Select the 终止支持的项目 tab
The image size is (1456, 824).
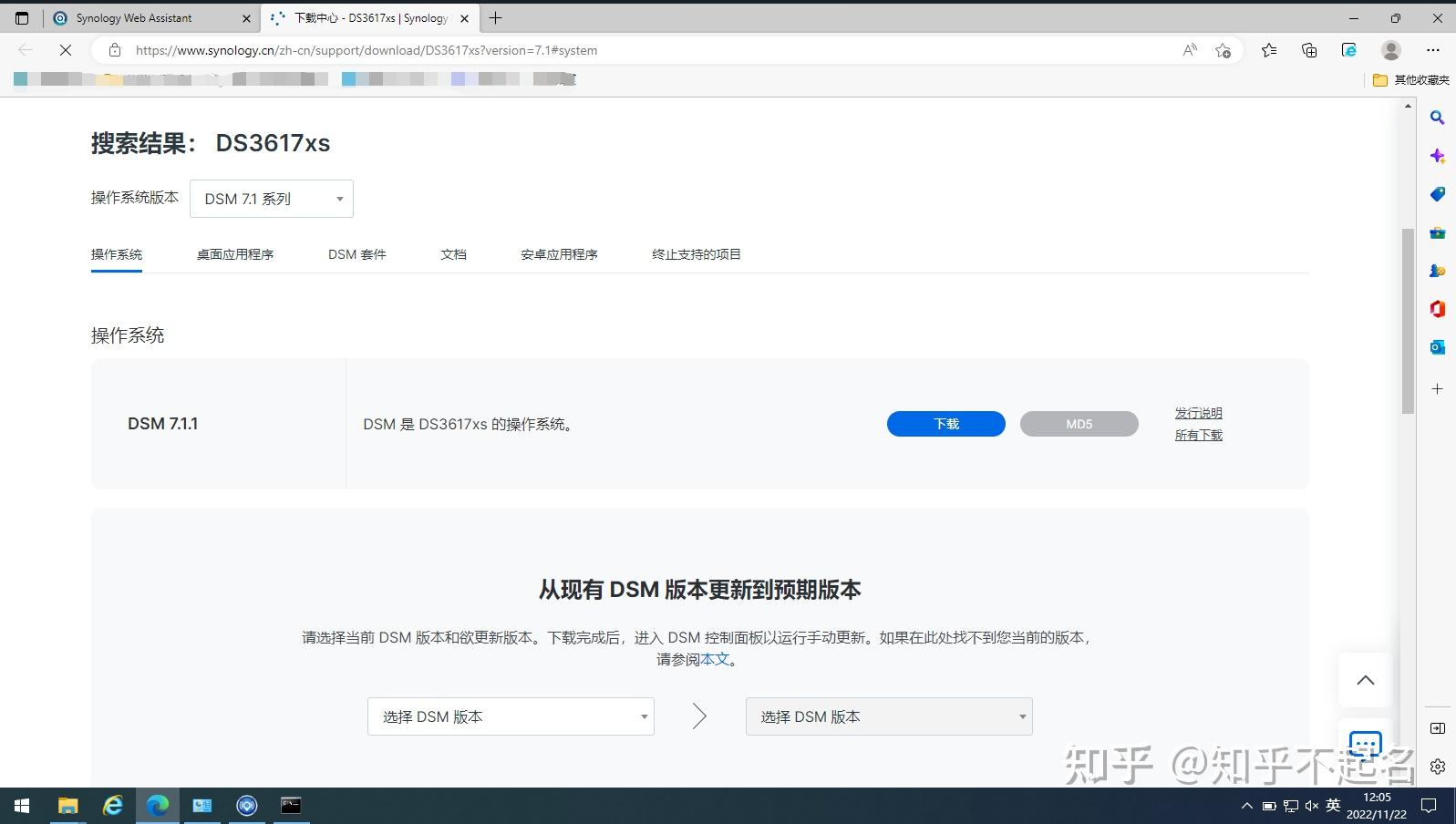coord(697,254)
